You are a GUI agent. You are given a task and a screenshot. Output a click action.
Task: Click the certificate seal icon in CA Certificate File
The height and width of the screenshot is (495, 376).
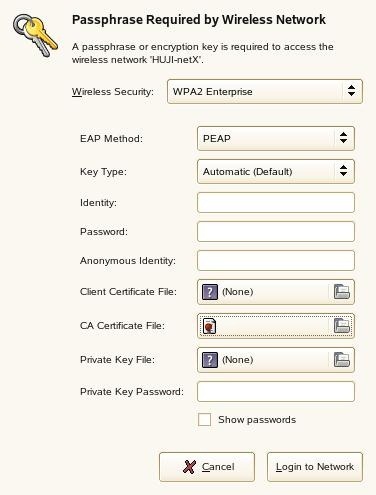(x=209, y=326)
